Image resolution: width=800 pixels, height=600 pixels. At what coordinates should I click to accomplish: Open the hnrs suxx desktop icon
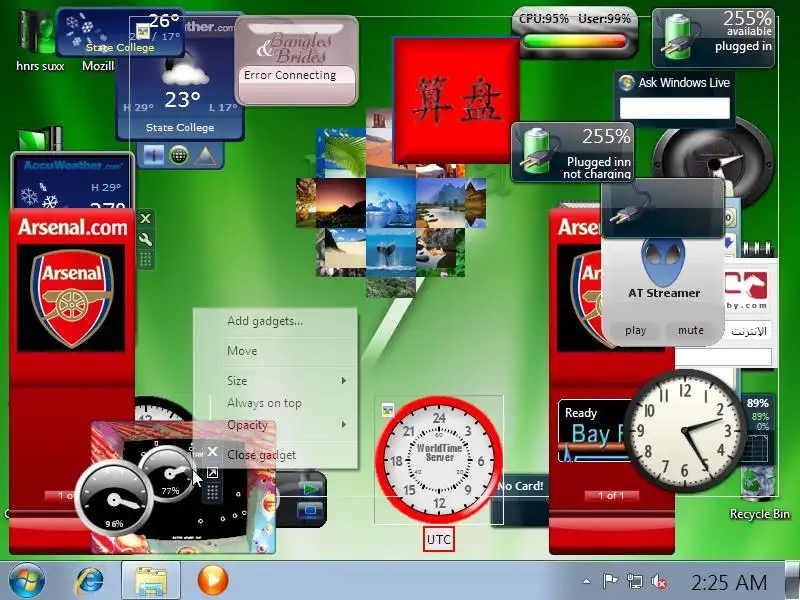(38, 41)
